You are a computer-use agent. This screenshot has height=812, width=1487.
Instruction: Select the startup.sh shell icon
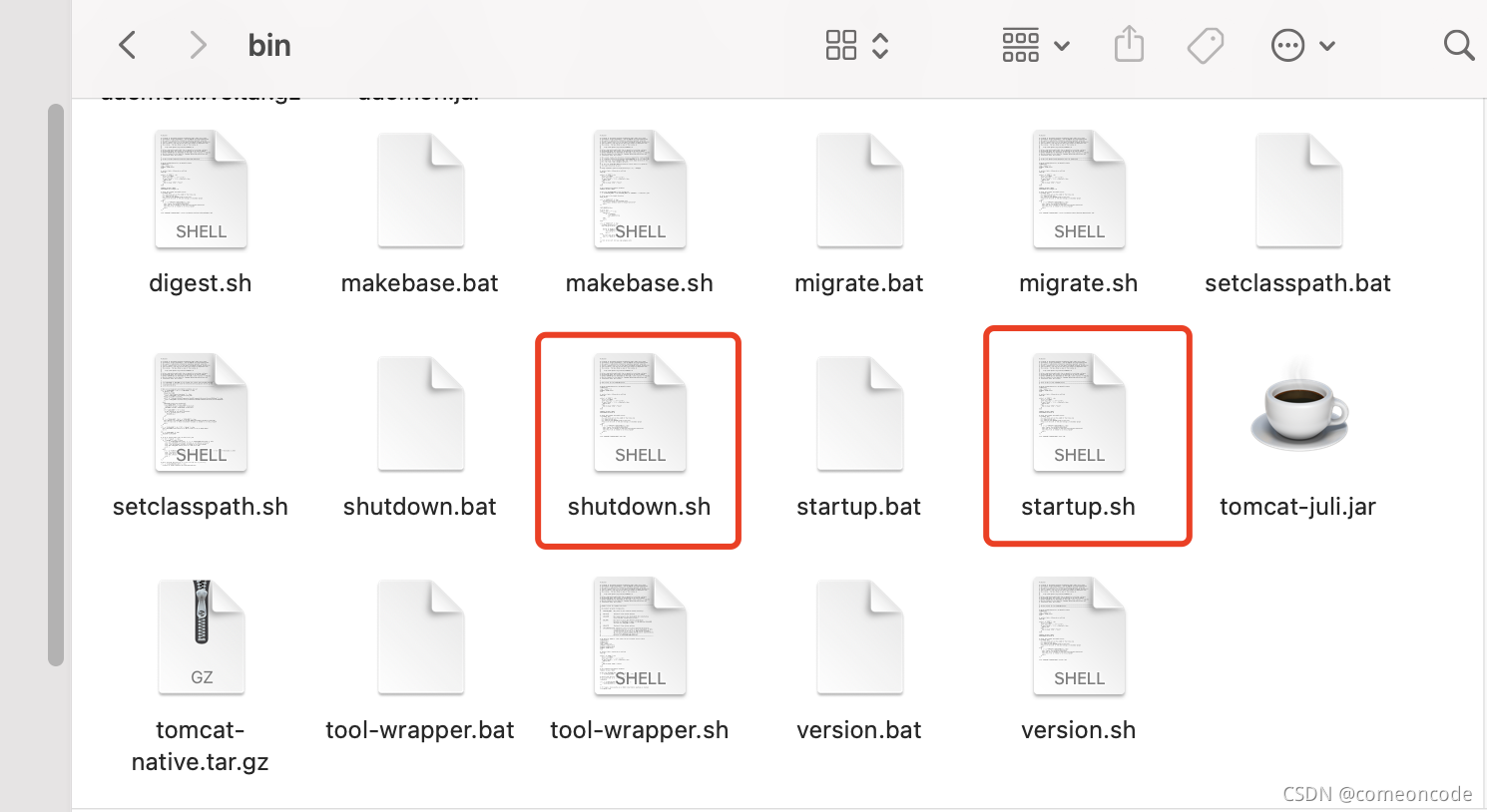tap(1079, 413)
